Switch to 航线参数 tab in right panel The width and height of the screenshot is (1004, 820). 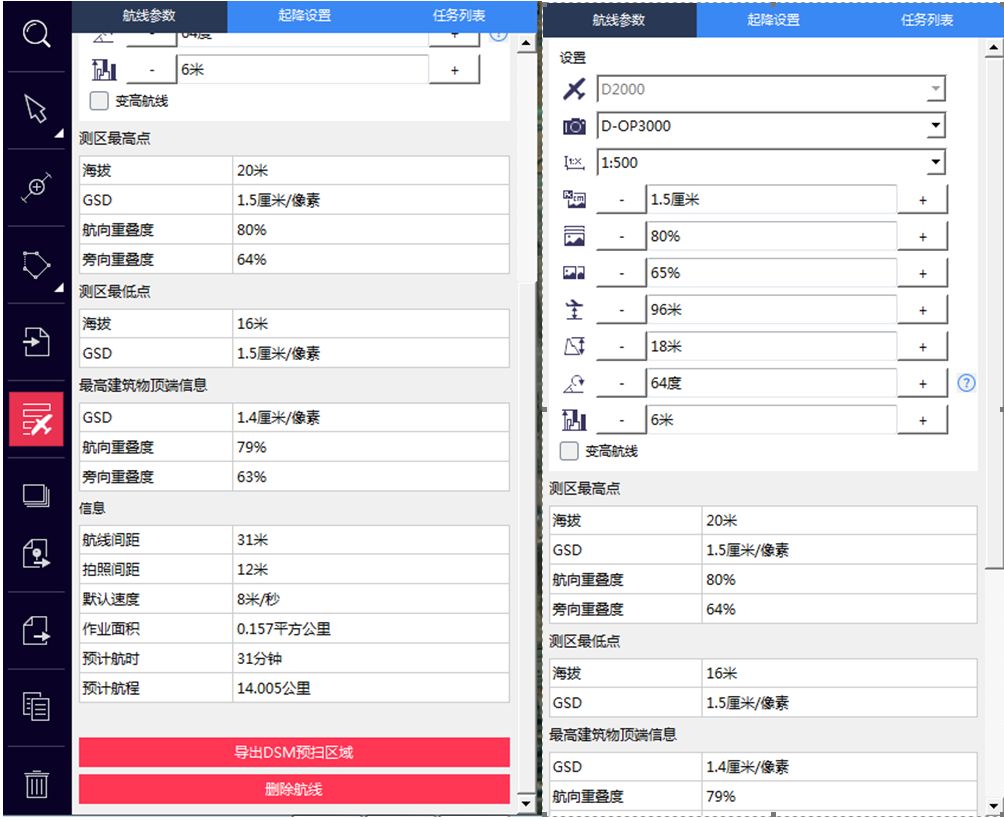pos(619,20)
